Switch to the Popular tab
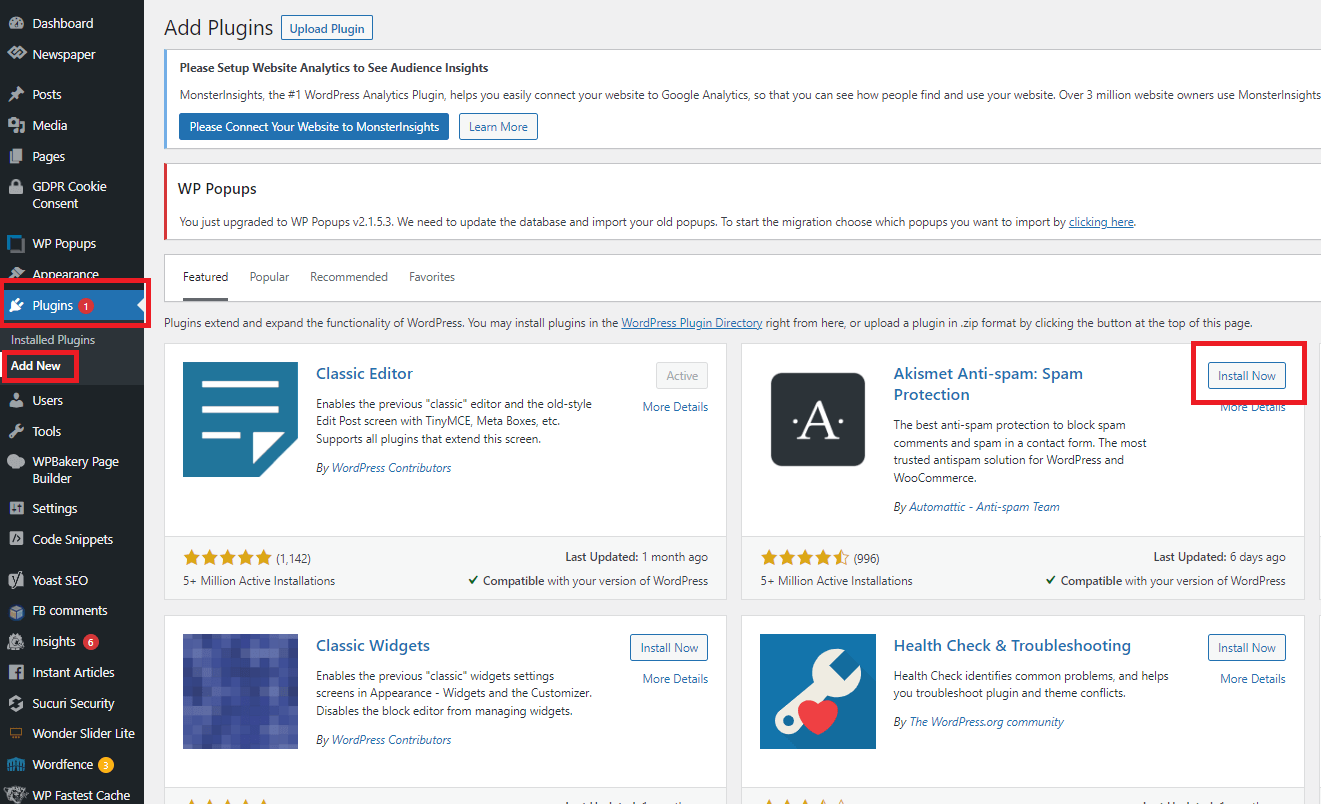This screenshot has width=1321, height=804. [x=269, y=277]
